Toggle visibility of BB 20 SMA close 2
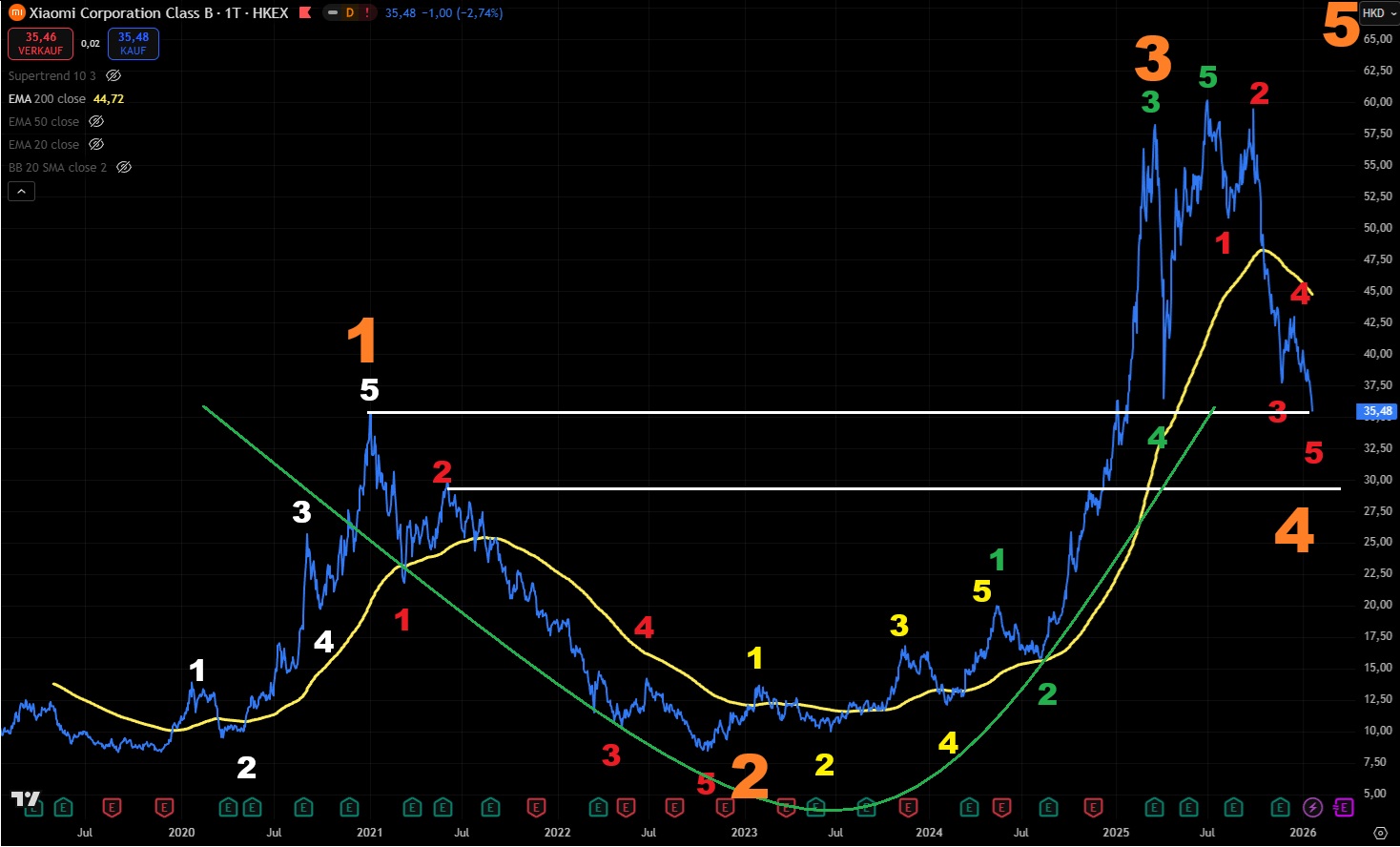 coord(124,167)
